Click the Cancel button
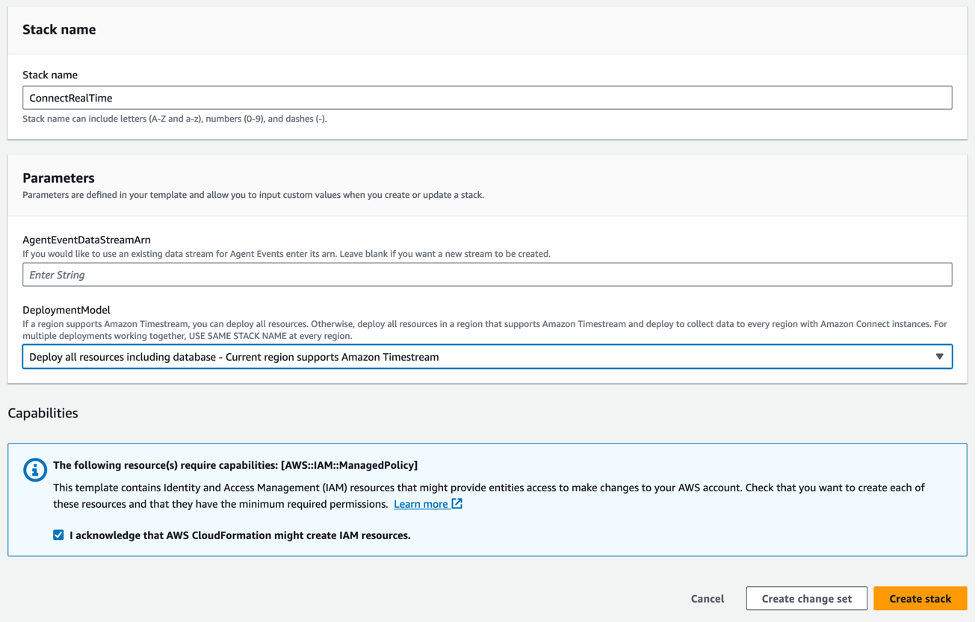The width and height of the screenshot is (977, 622). tap(707, 598)
